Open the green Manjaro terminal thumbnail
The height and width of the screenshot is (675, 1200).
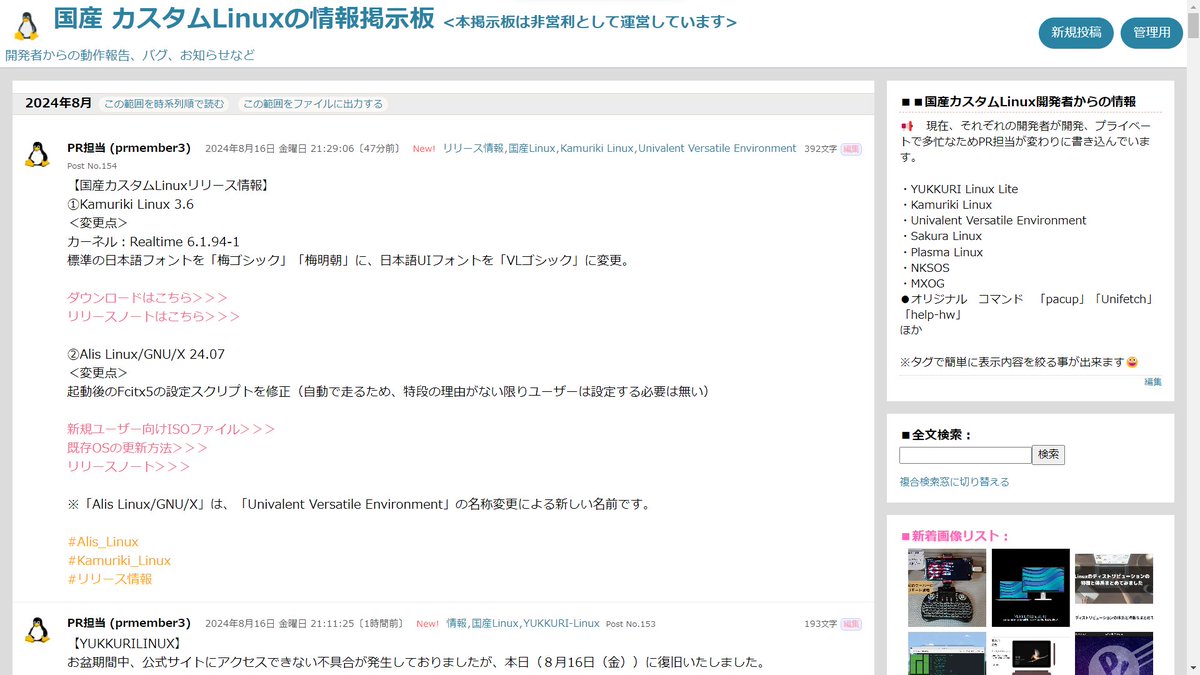pos(947,653)
